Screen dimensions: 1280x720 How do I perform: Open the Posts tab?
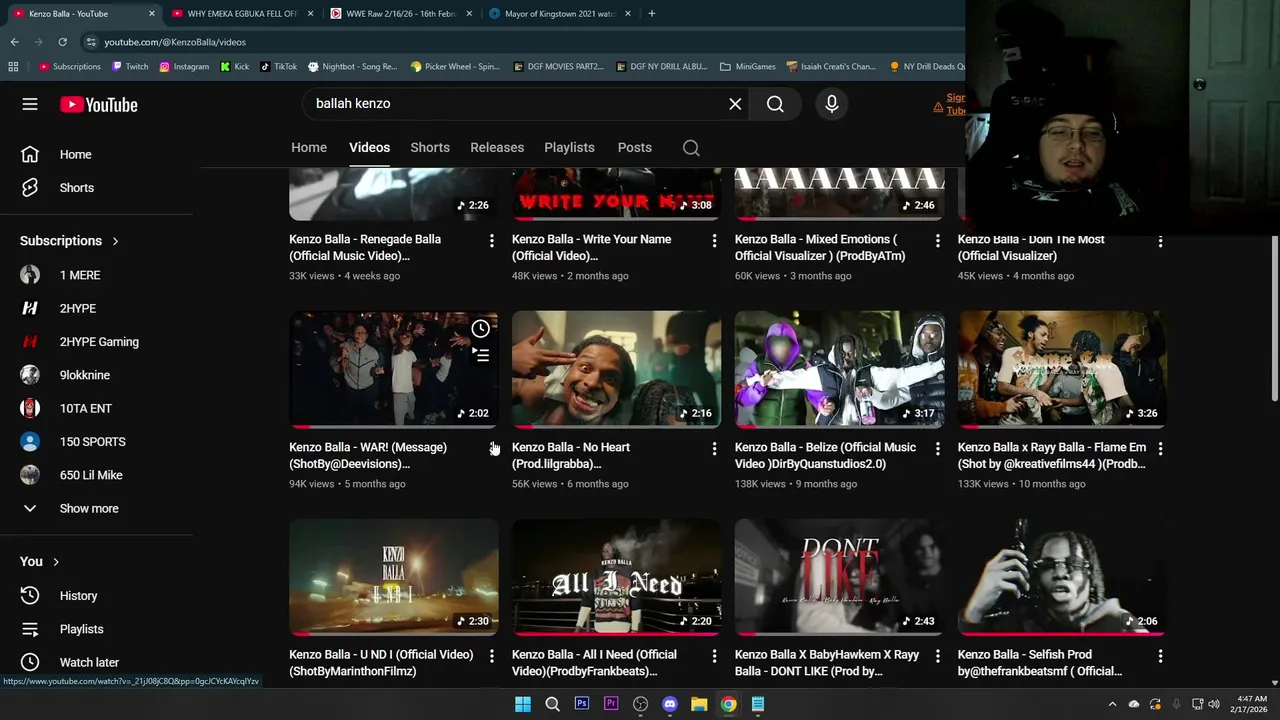click(x=634, y=147)
